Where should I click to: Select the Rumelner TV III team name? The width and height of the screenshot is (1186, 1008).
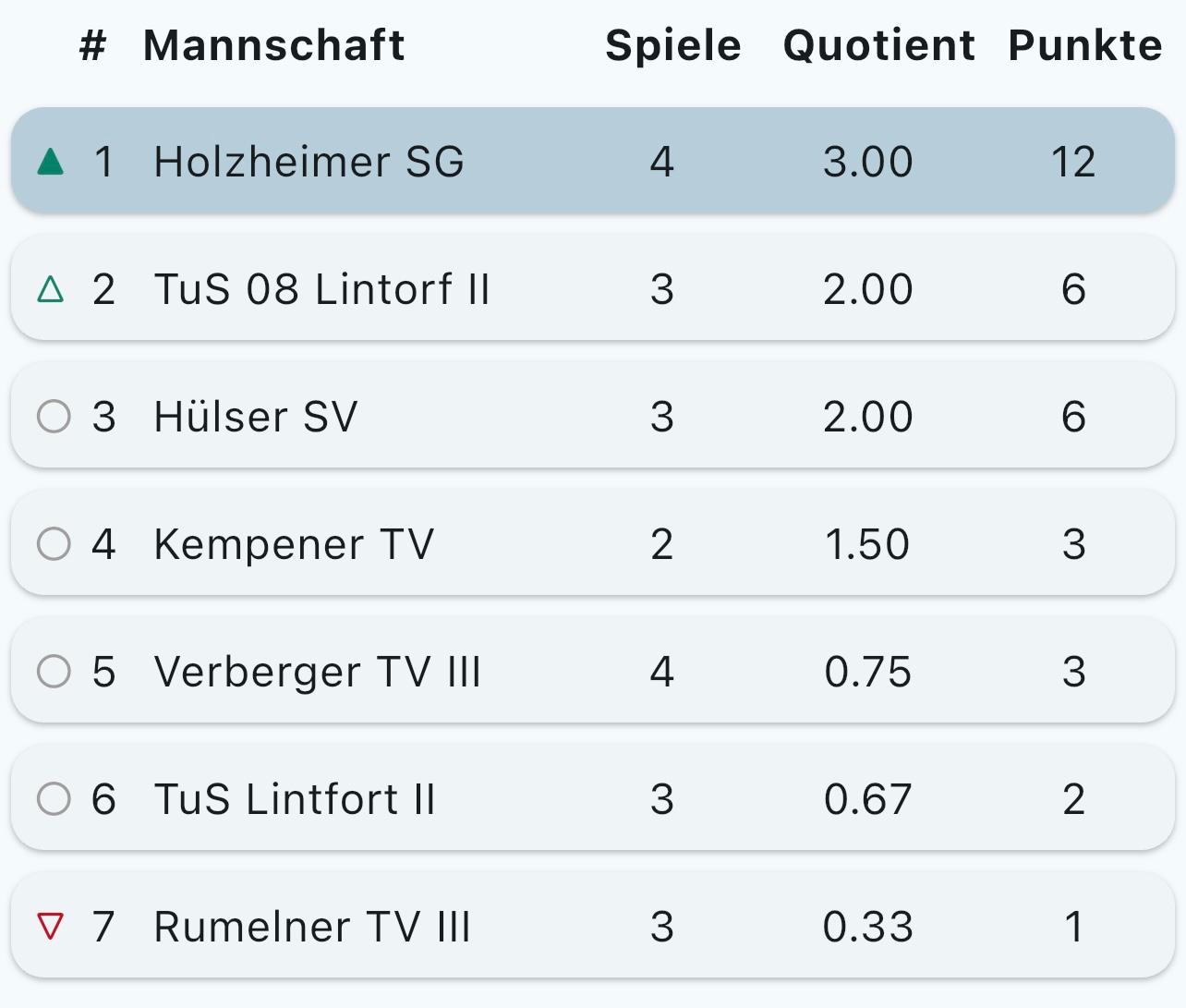click(312, 927)
